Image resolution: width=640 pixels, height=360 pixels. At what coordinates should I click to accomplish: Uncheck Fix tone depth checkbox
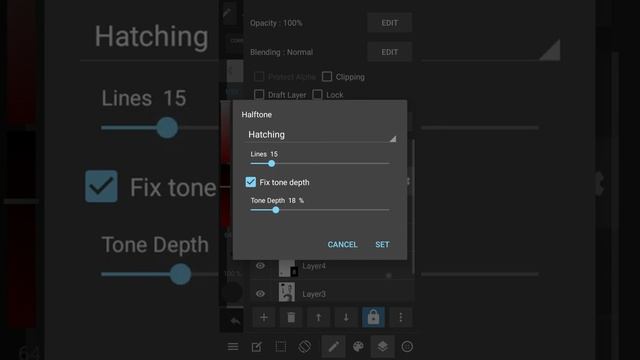[251, 182]
